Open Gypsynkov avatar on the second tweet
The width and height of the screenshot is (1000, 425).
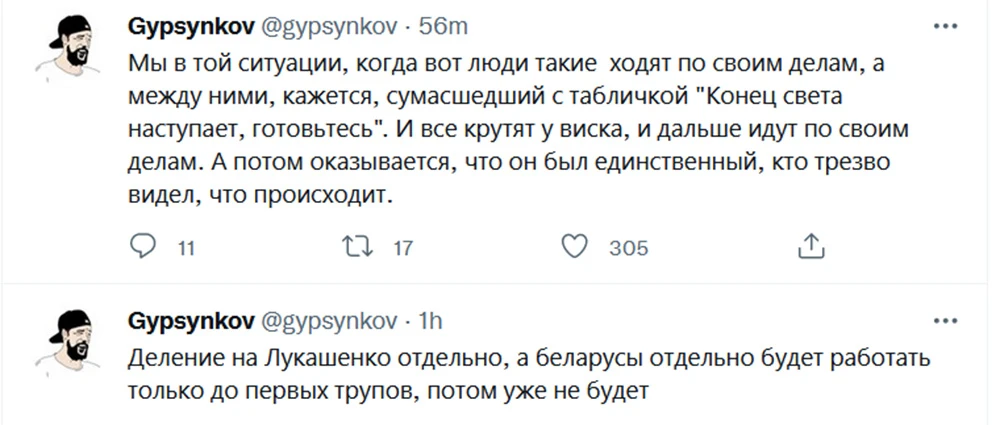71,344
